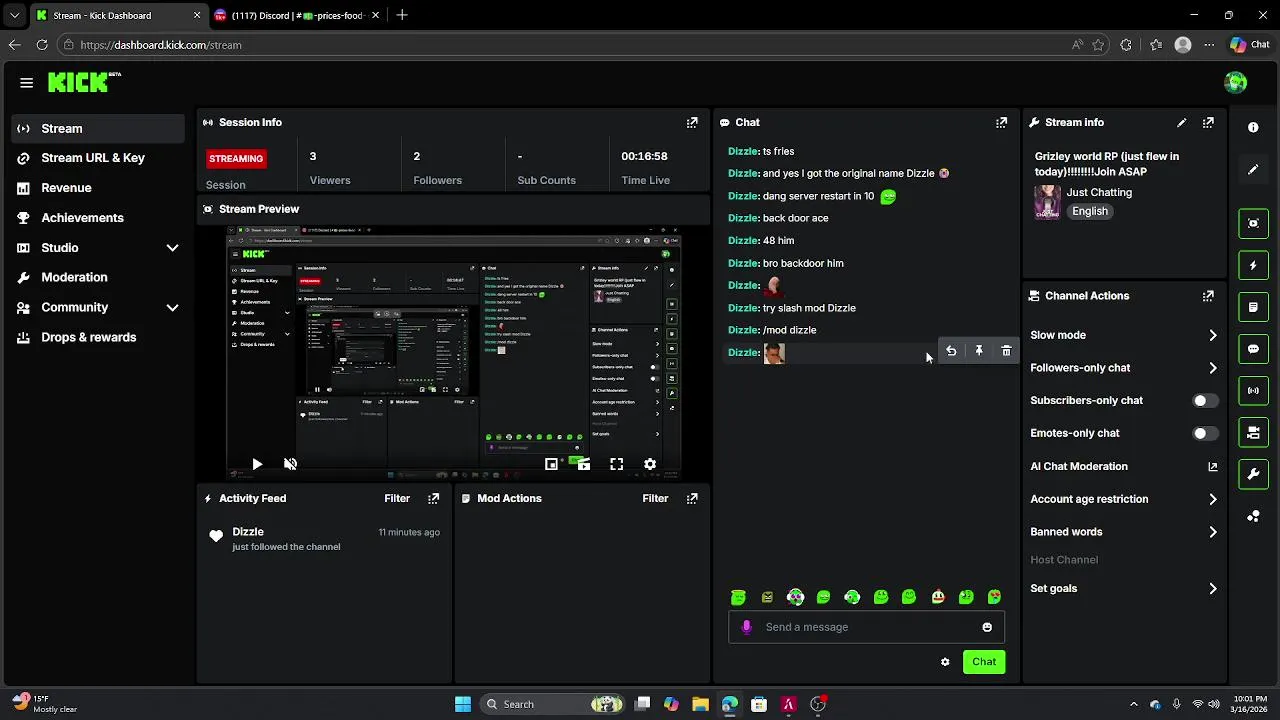
Task: Enable Subscribers-only chat toggle
Action: (x=1205, y=401)
